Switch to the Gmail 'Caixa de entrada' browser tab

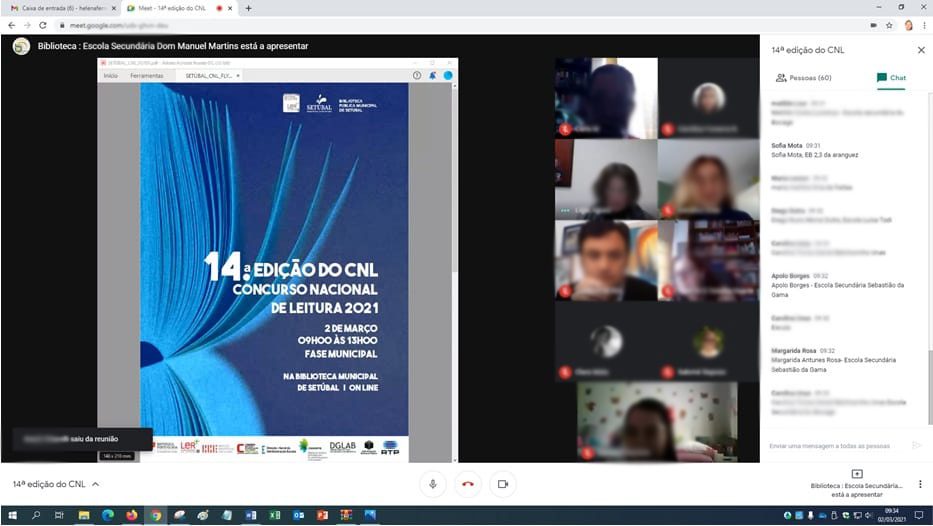[x=60, y=8]
